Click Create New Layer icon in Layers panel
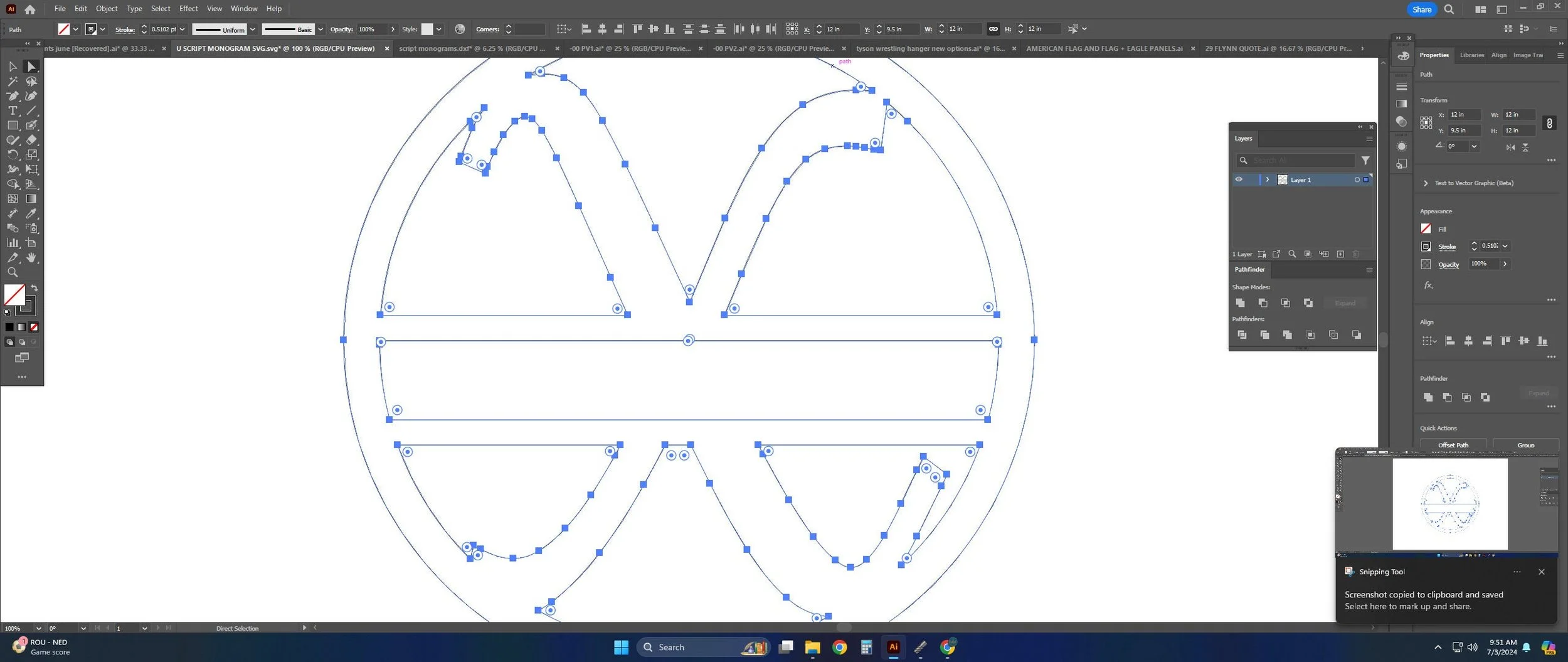Screen dimensions: 1568x662 pyautogui.click(x=1340, y=254)
